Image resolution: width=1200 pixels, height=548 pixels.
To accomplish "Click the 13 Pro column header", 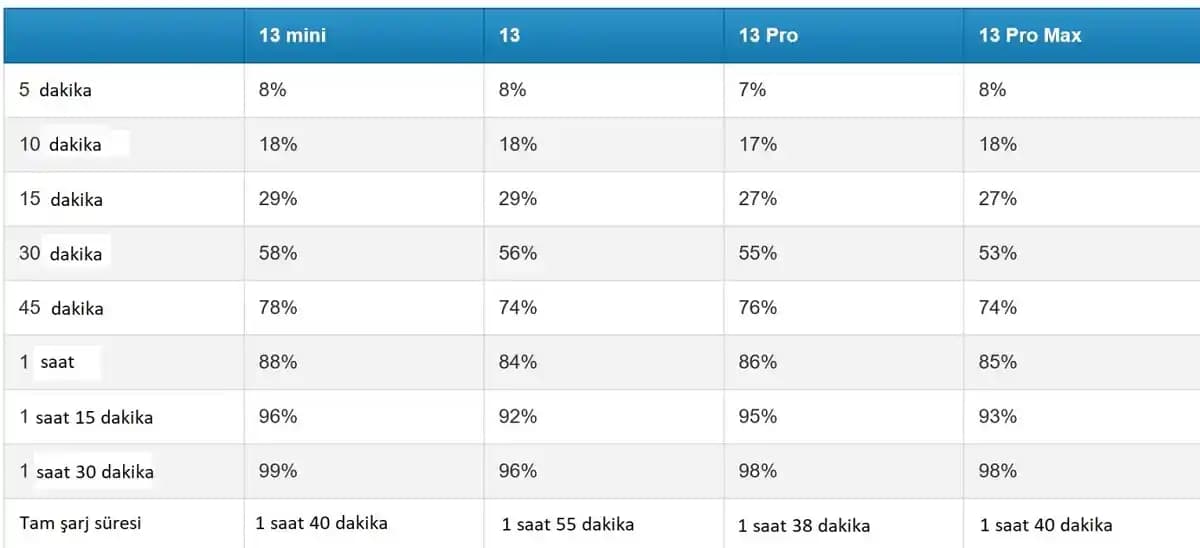I will 768,35.
